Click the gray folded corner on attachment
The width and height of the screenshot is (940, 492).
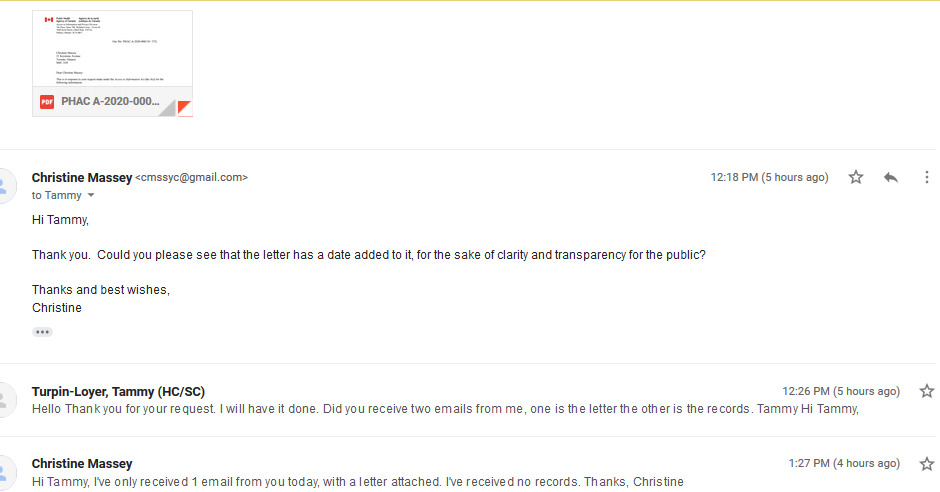point(168,108)
